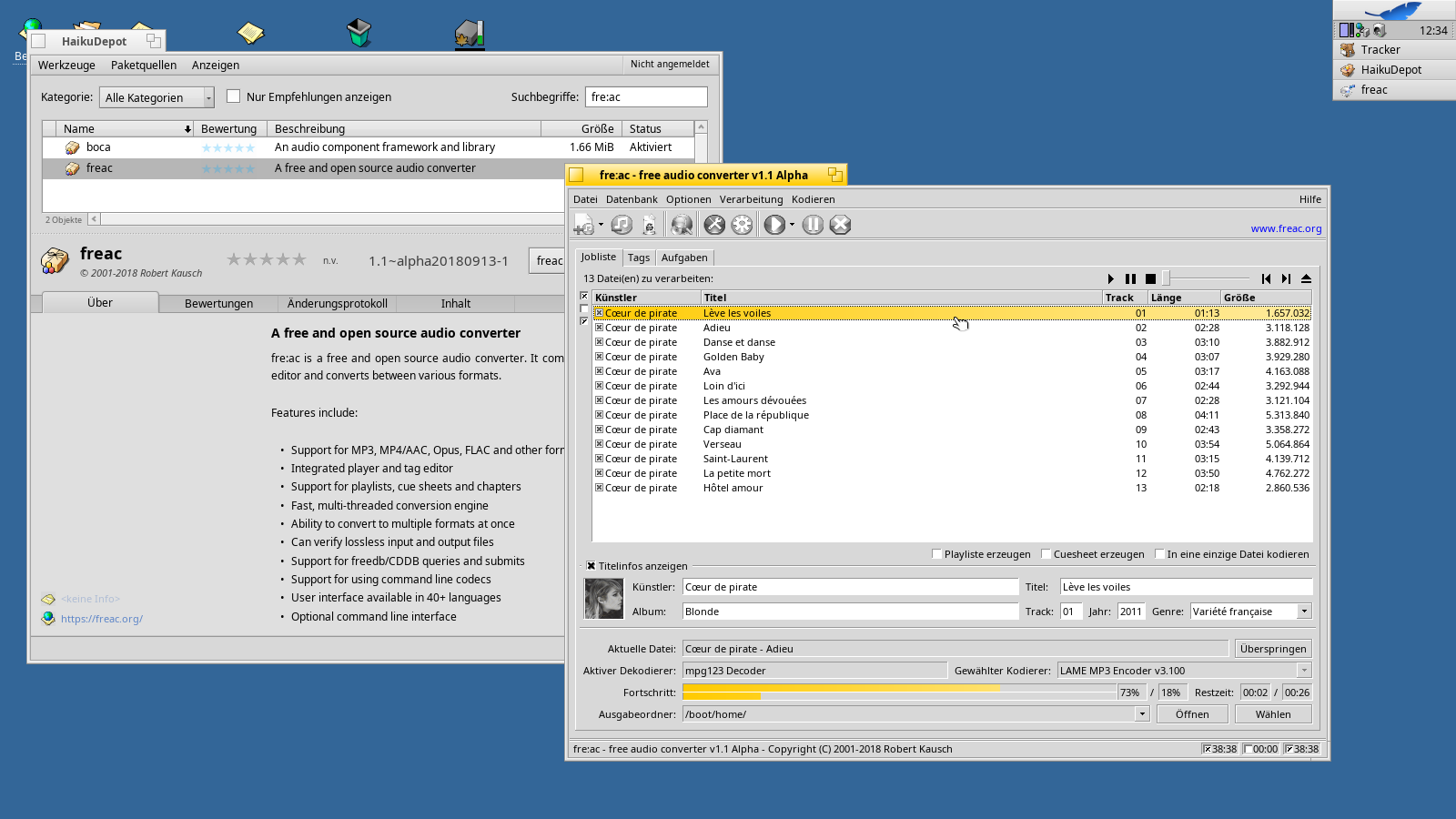Open the Verarbeitung menu
Screen dimensions: 1456x819
751,199
